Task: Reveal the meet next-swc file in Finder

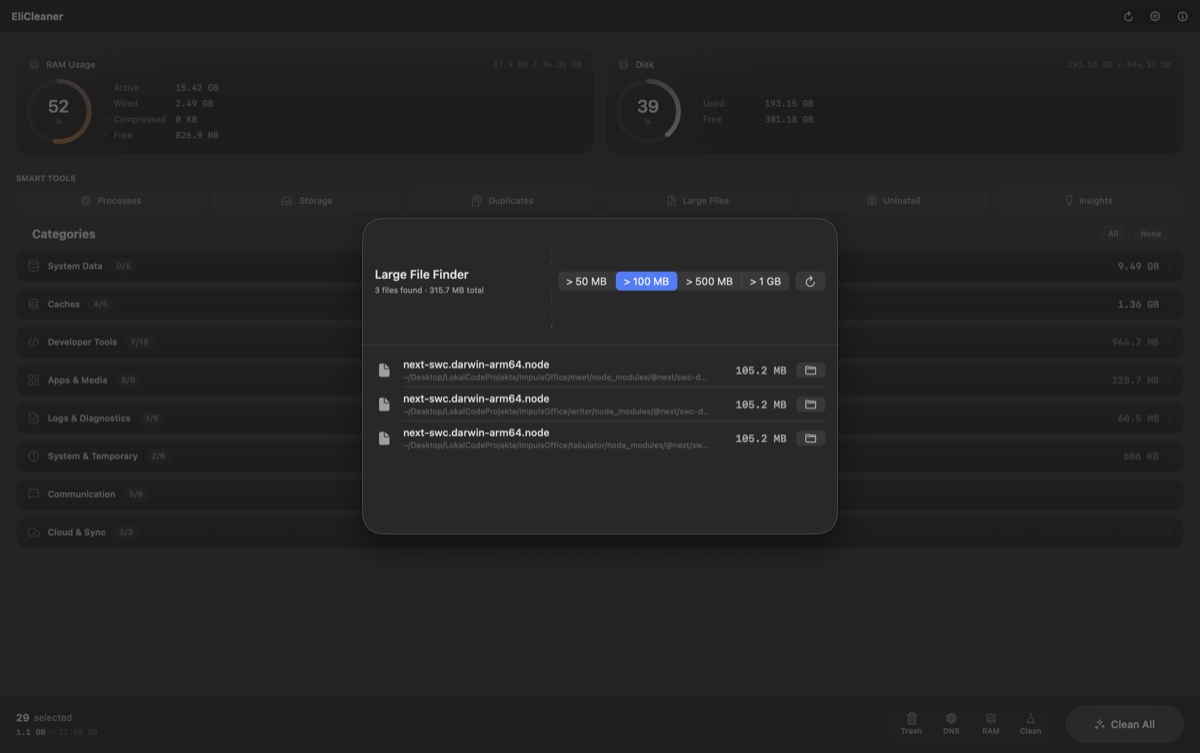Action: pos(810,370)
